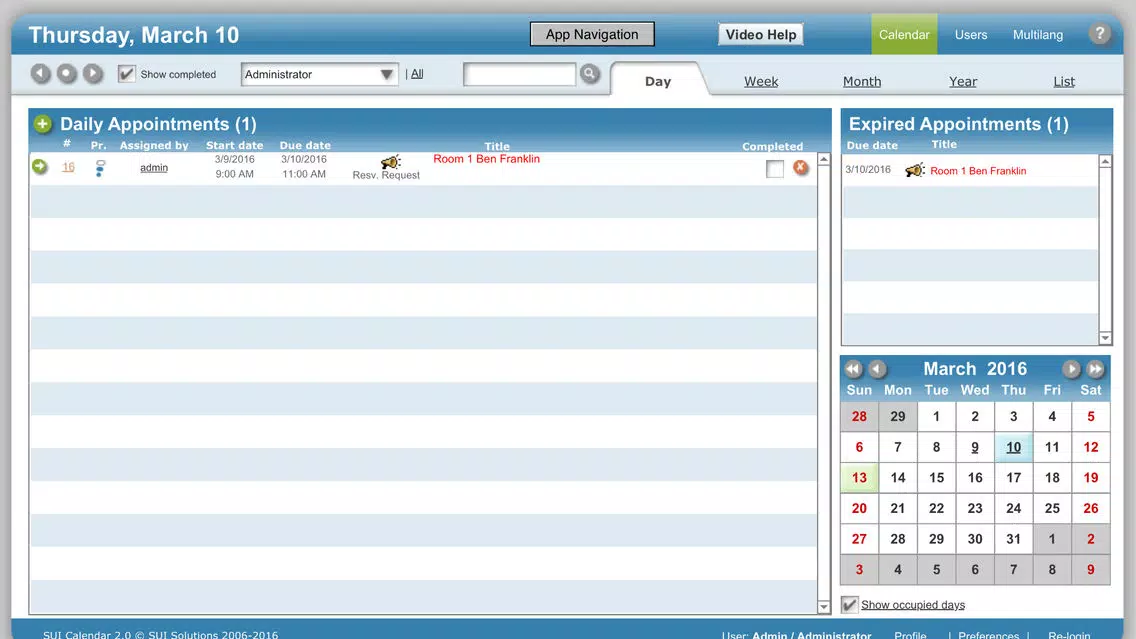Click the Re-login footer link
This screenshot has height=639, width=1136.
[1069, 635]
